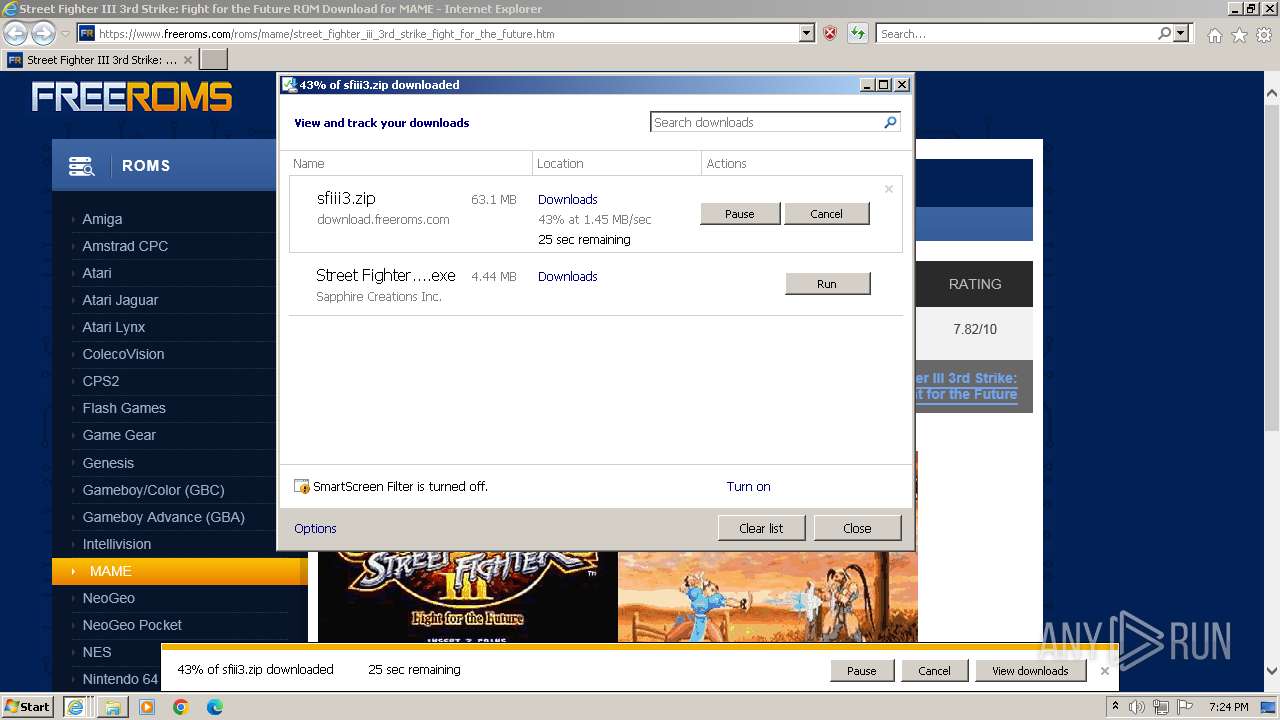The width and height of the screenshot is (1280, 720).
Task: Show hidden system tray icons
Action: point(1115,707)
